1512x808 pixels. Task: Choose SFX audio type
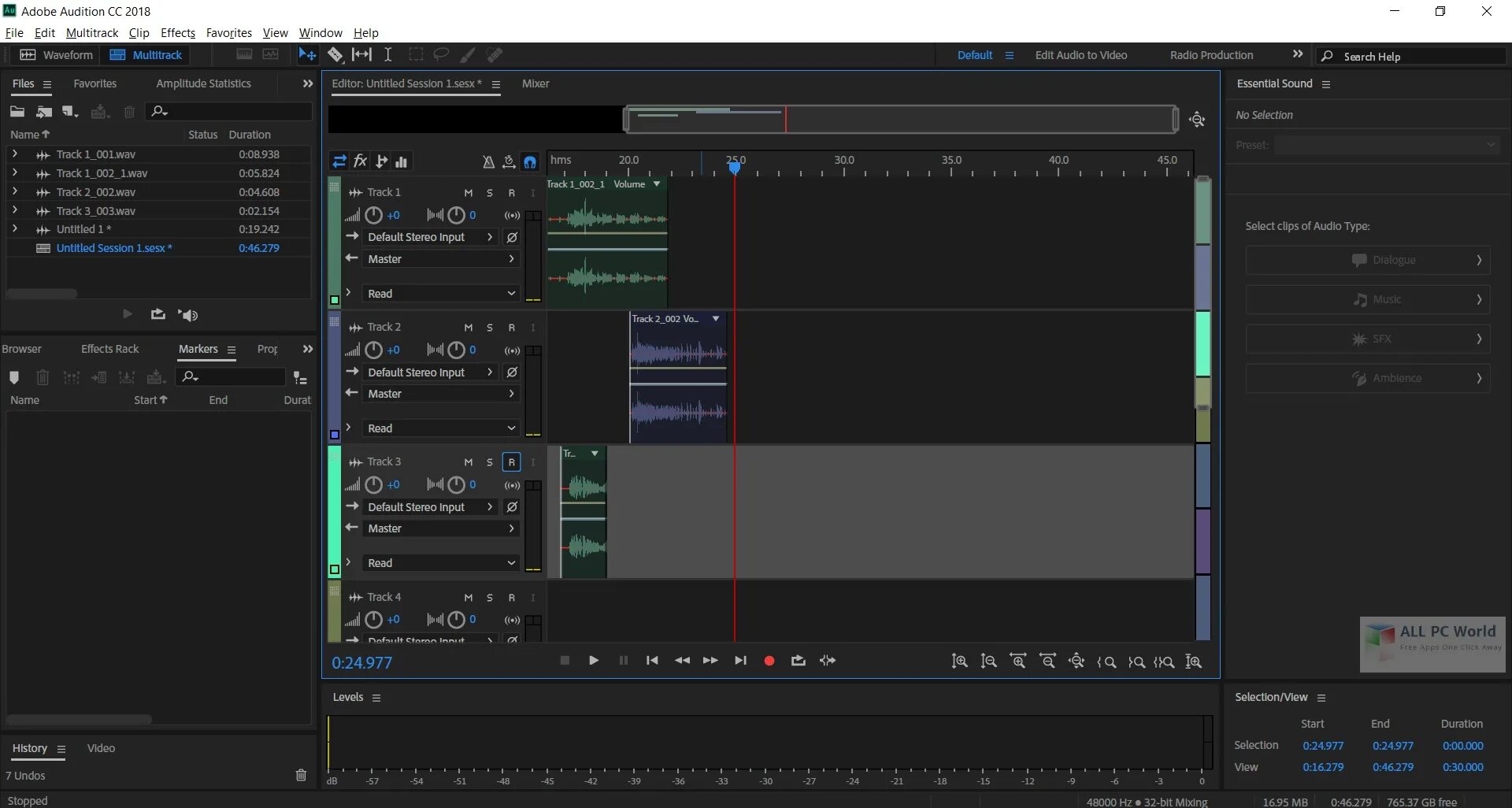[1368, 339]
